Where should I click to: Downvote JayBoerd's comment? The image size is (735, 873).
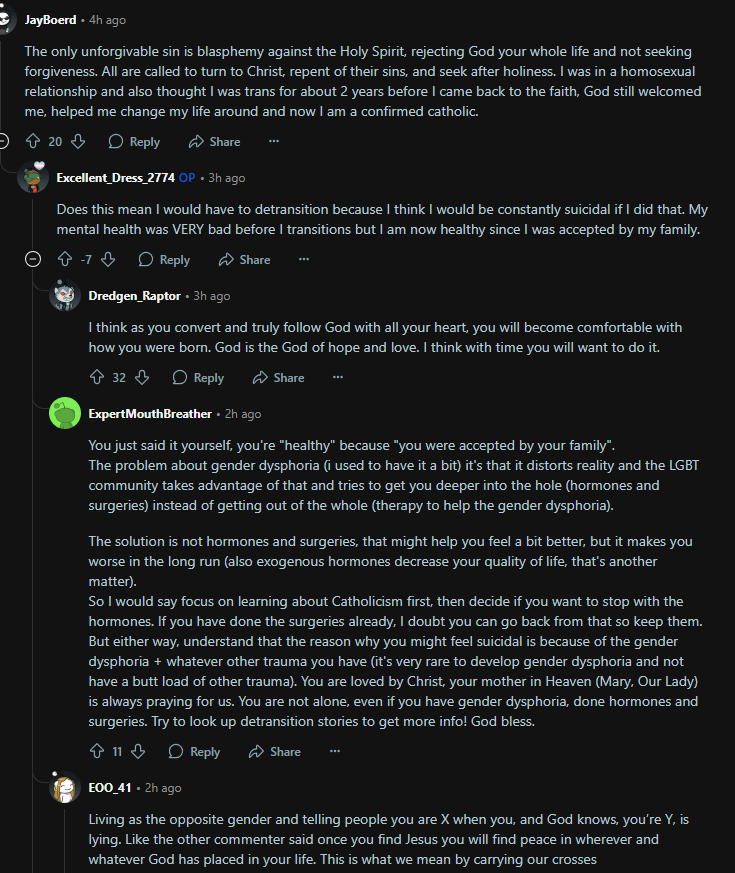78,141
